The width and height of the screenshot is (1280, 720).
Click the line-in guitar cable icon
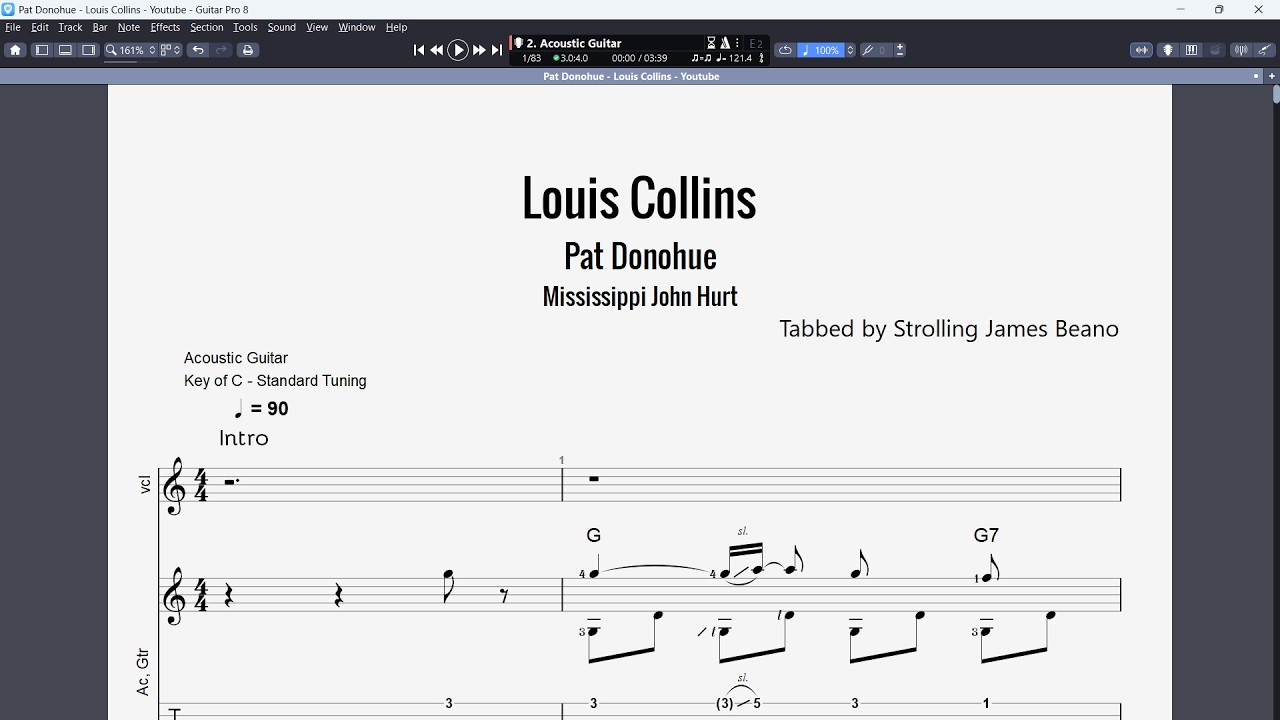tap(1265, 50)
